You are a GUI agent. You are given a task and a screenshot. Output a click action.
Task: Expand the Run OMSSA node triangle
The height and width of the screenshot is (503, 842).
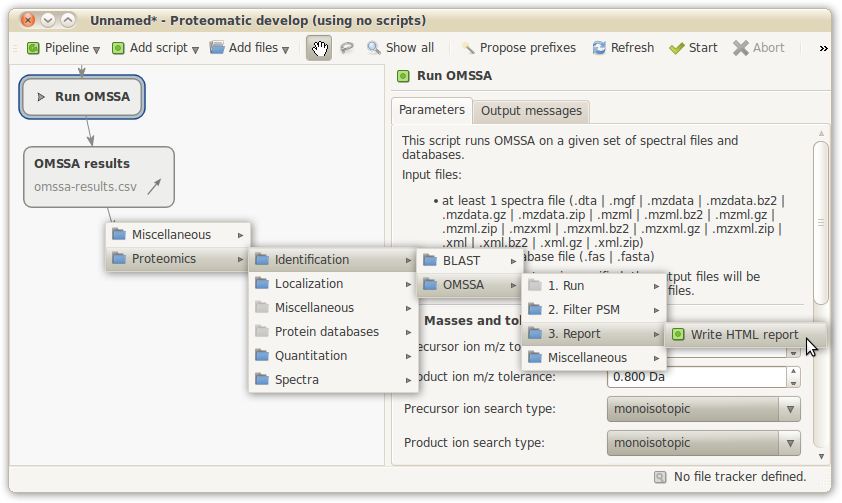[41, 97]
